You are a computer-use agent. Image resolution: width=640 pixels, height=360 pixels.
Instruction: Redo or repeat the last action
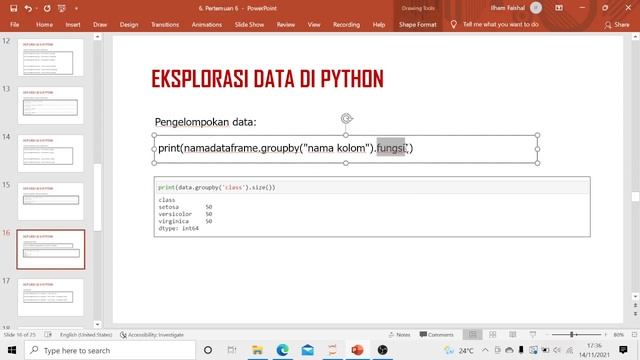pyautogui.click(x=47, y=8)
